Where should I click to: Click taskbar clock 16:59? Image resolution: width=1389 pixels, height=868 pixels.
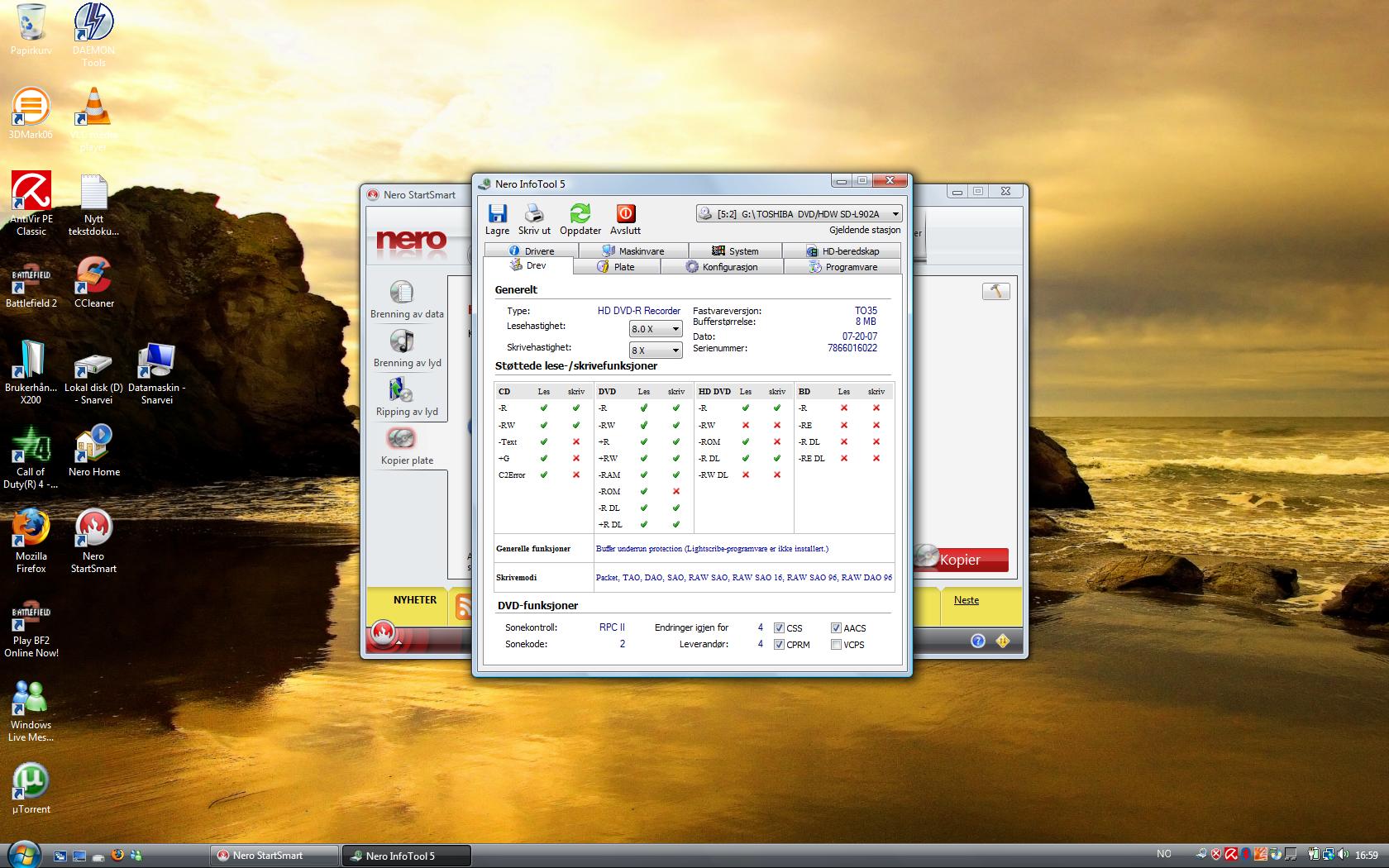pyautogui.click(x=1367, y=855)
